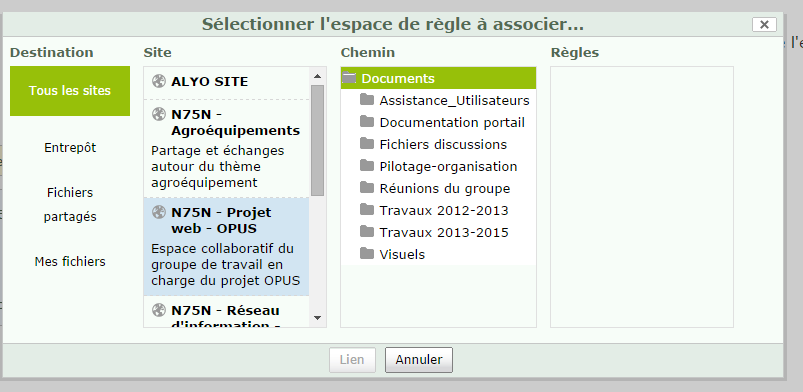Select the Travaux 2013-2015 folder
Viewport: 803px width, 392px height.
438,233
